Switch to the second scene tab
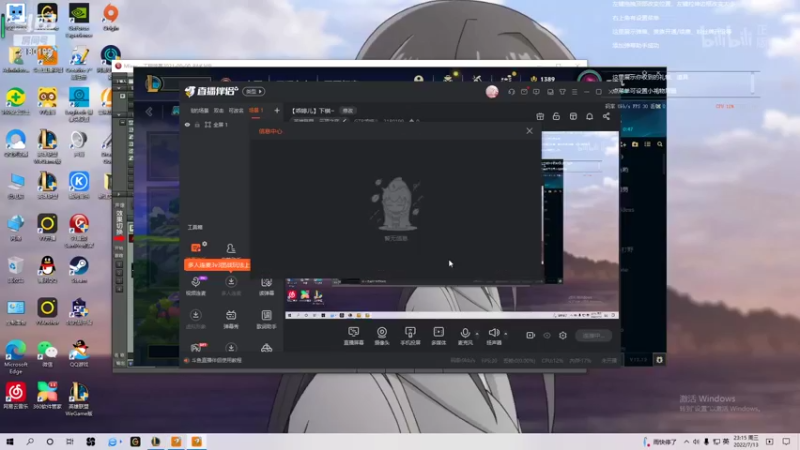 pos(218,110)
